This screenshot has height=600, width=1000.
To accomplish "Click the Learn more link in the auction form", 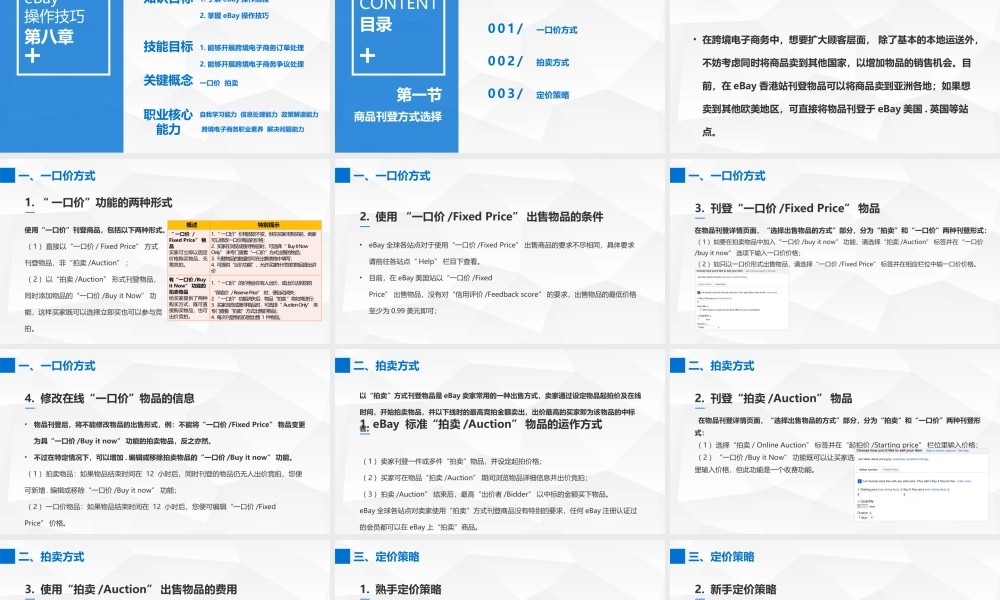I will 963,481.
